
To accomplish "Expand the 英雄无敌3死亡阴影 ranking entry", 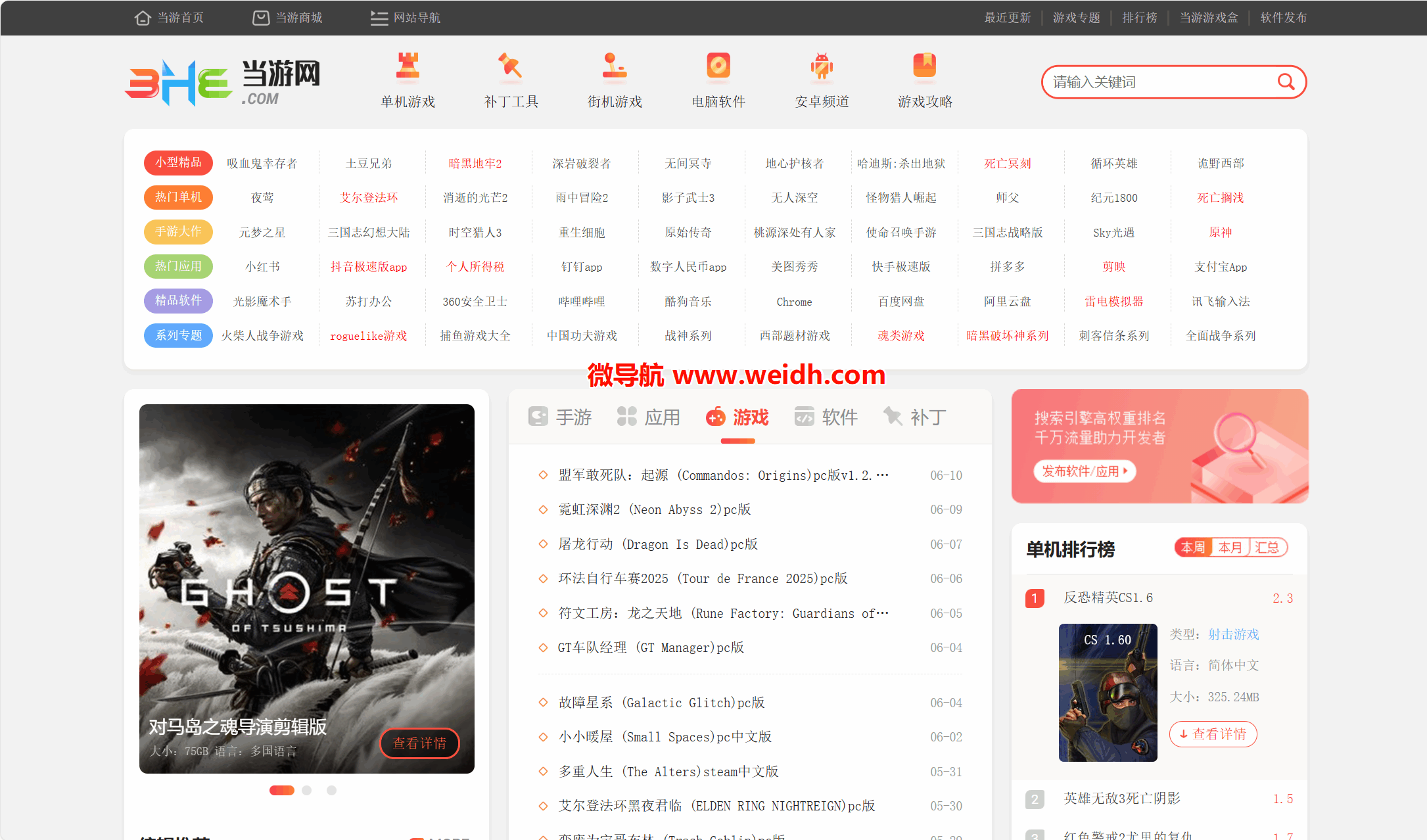I will 1121,799.
